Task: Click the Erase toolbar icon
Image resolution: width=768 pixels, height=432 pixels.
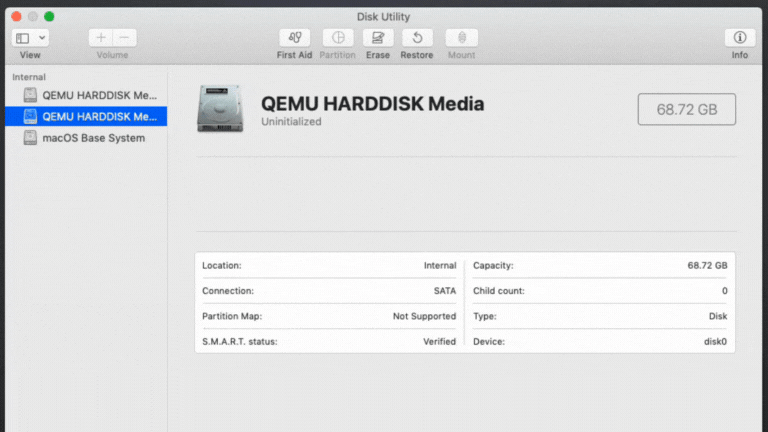Action: [378, 38]
